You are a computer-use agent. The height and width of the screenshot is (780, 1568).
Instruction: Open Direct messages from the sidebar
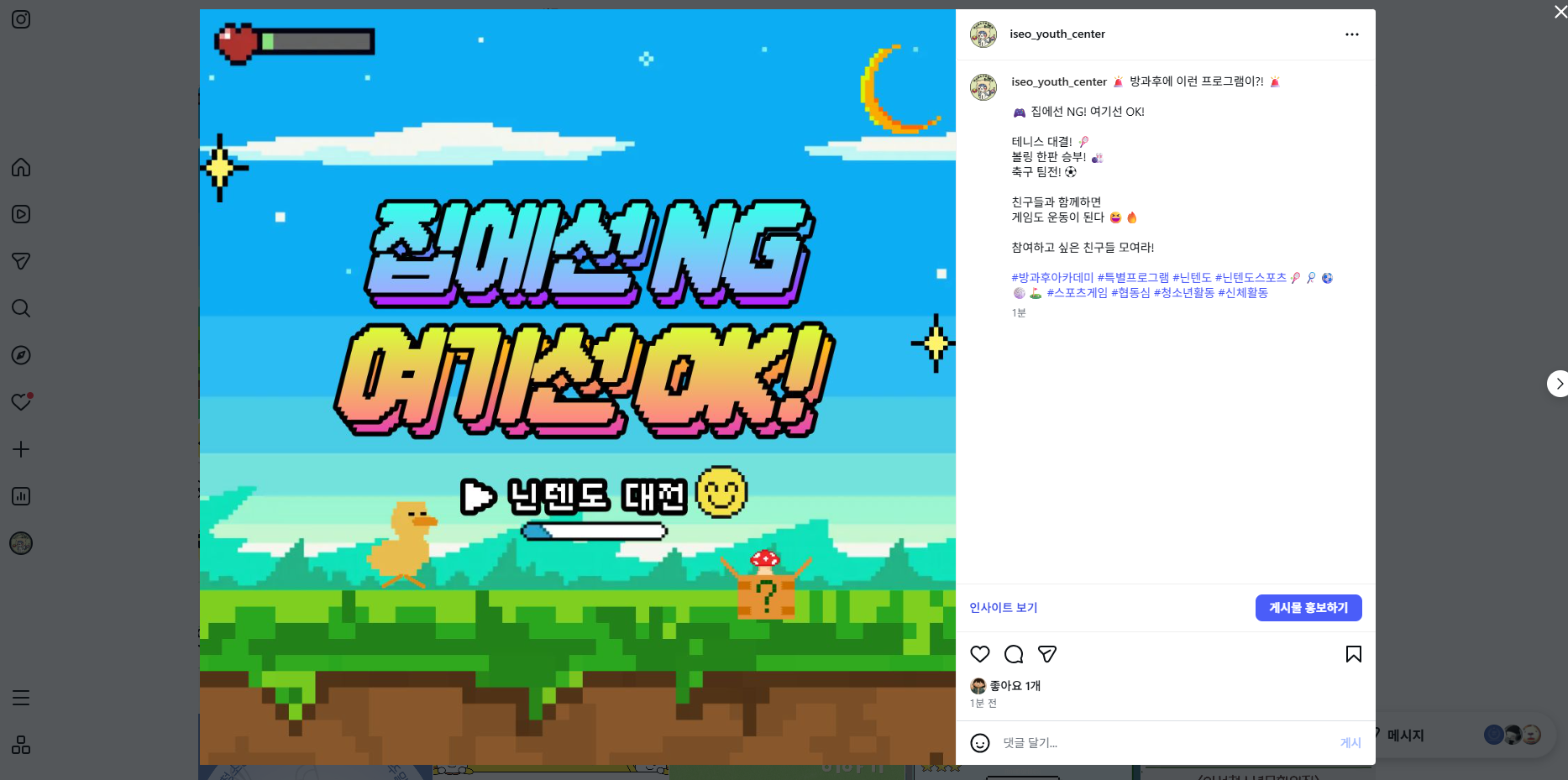(21, 261)
